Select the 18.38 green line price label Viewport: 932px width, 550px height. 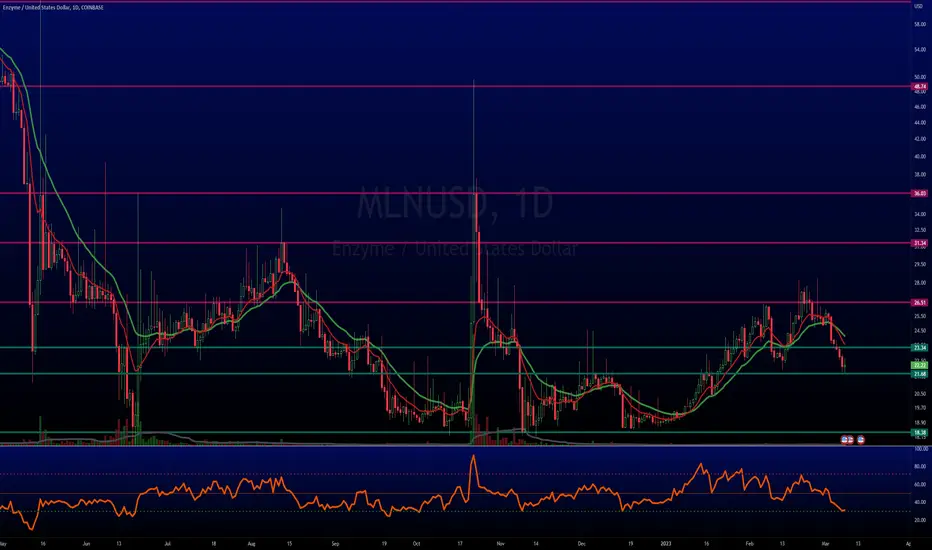920,432
